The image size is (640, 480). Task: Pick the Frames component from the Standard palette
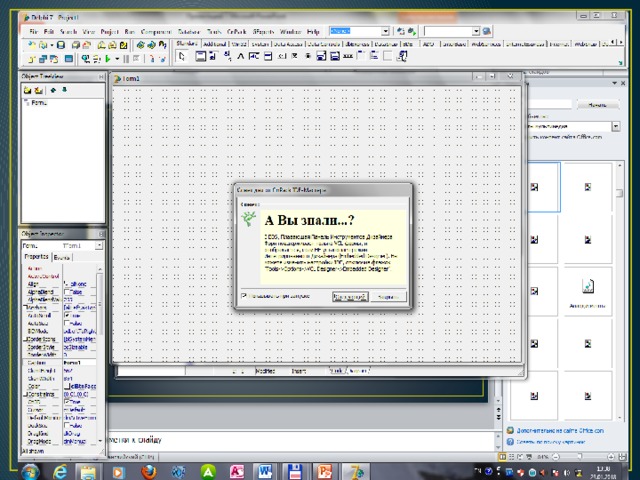click(200, 56)
